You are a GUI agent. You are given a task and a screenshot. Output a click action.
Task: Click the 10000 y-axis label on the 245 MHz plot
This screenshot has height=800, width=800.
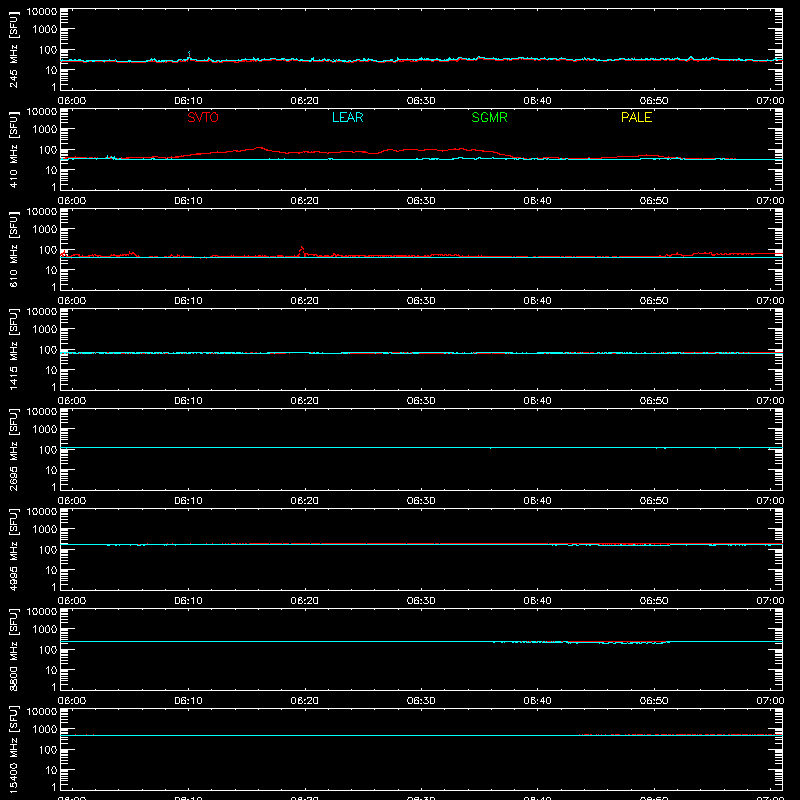click(x=42, y=12)
